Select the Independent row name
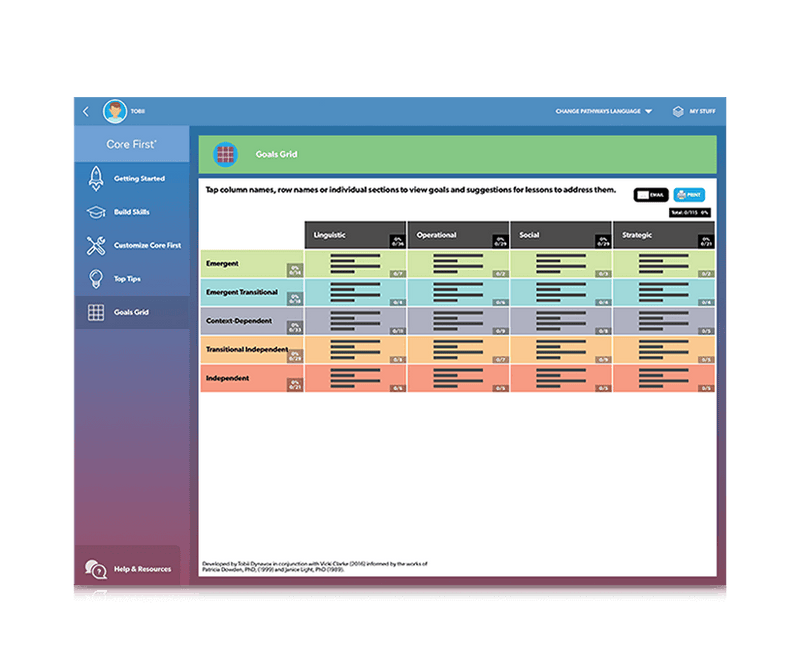The width and height of the screenshot is (800, 655). pos(252,378)
